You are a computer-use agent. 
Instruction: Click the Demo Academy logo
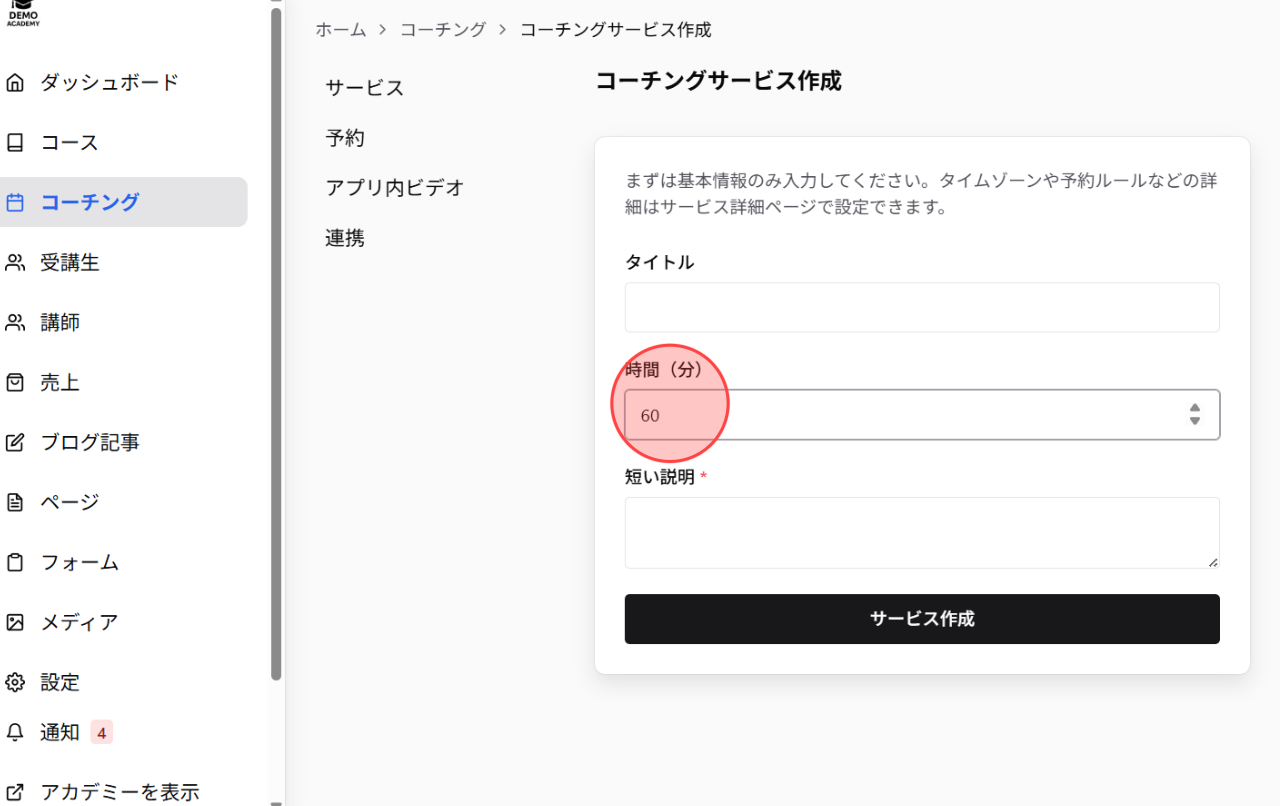23,13
